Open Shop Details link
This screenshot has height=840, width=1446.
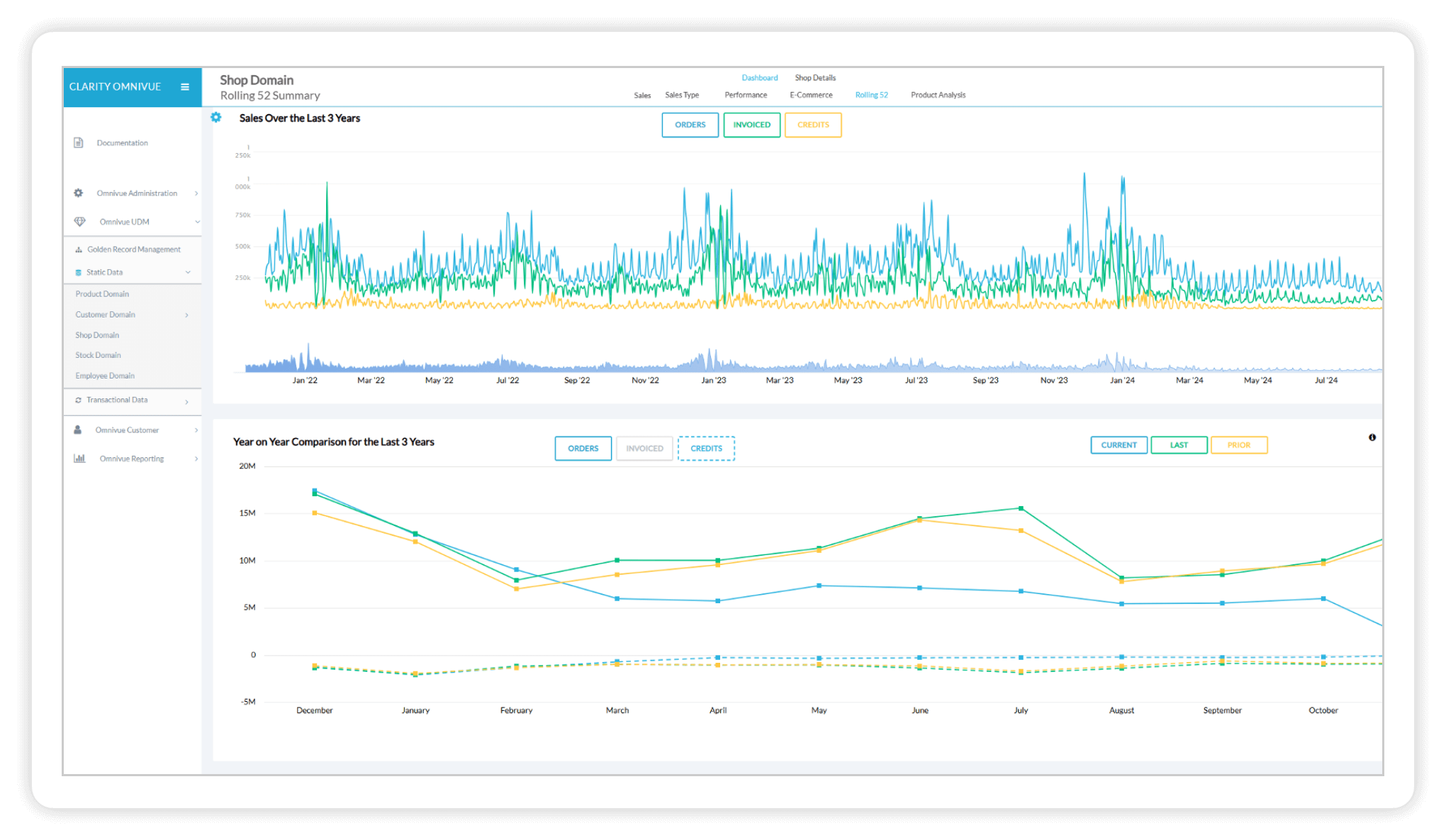pyautogui.click(x=815, y=78)
